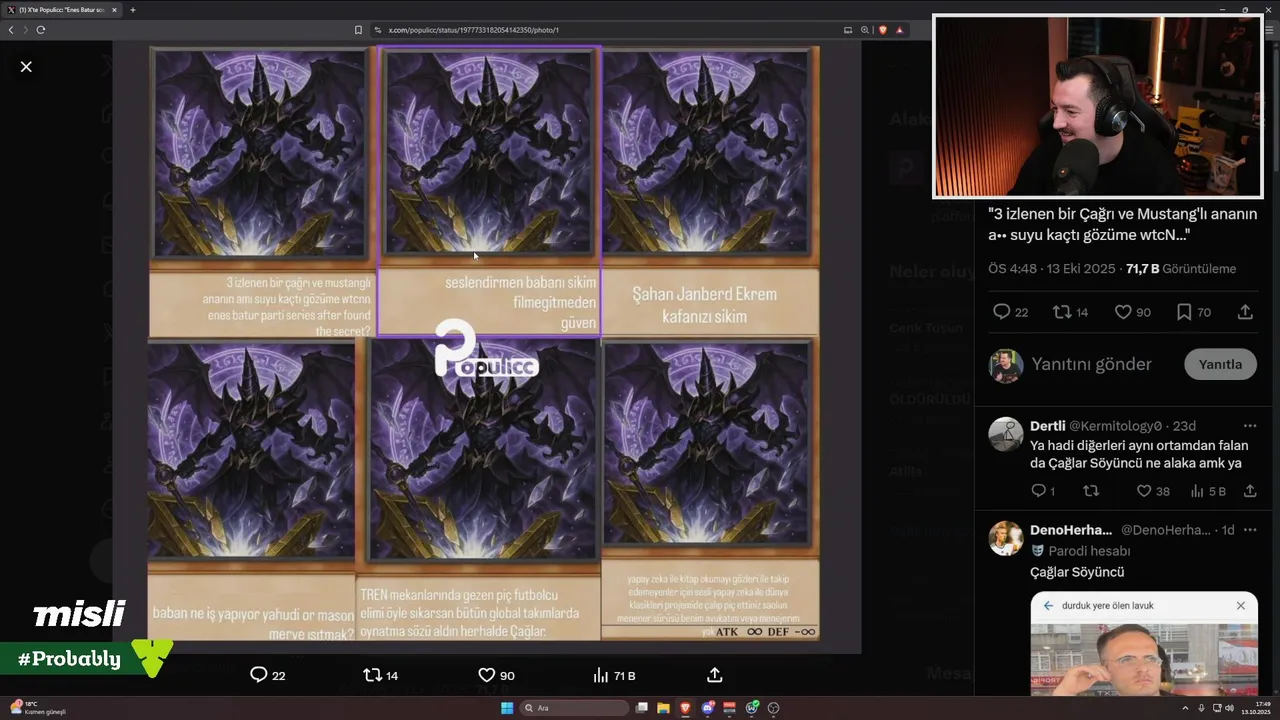Click reply icon under photo

tap(258, 675)
